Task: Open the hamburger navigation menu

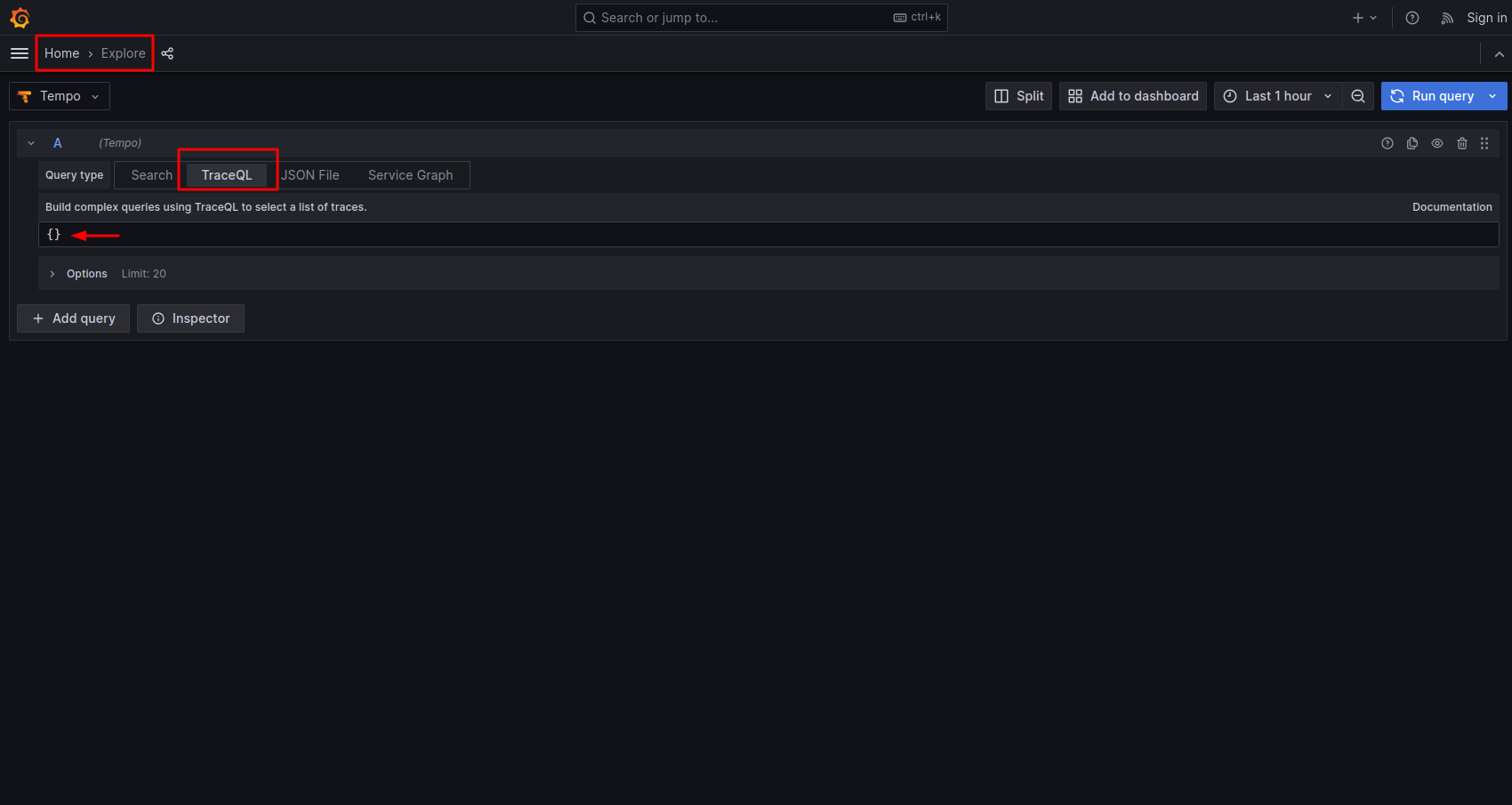Action: [20, 53]
